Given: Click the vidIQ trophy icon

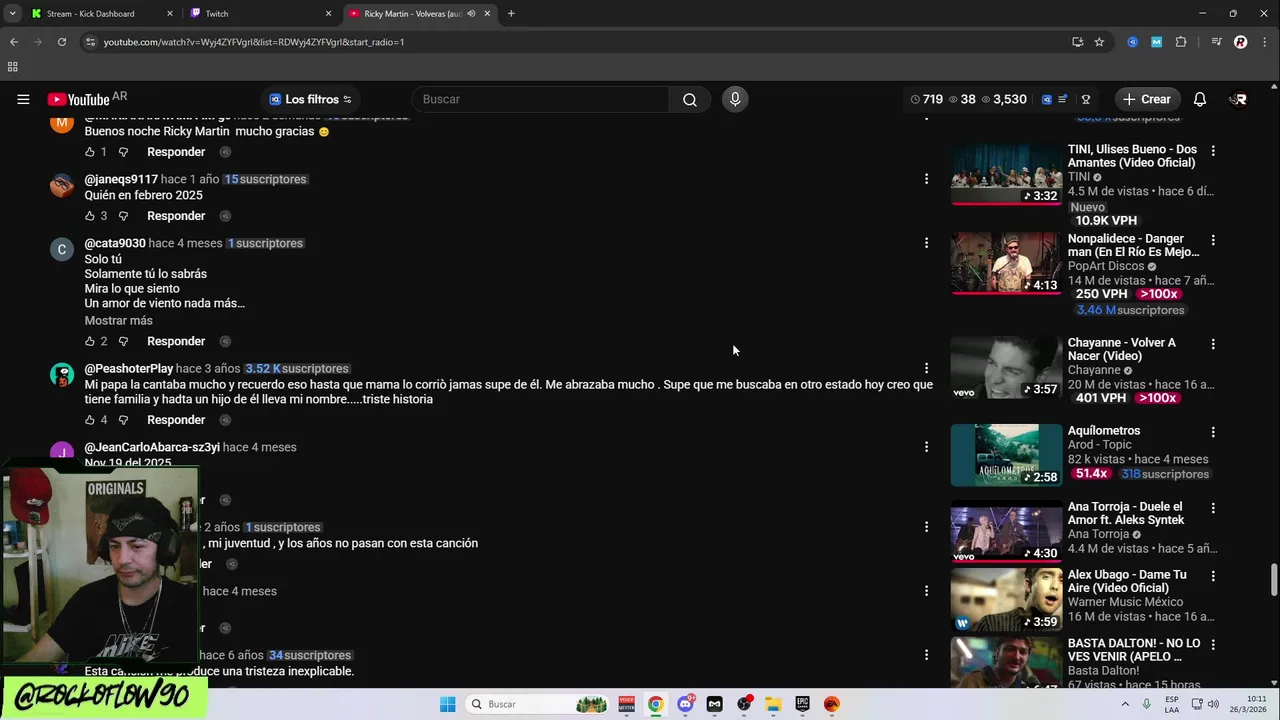Looking at the screenshot, I should tap(1086, 99).
